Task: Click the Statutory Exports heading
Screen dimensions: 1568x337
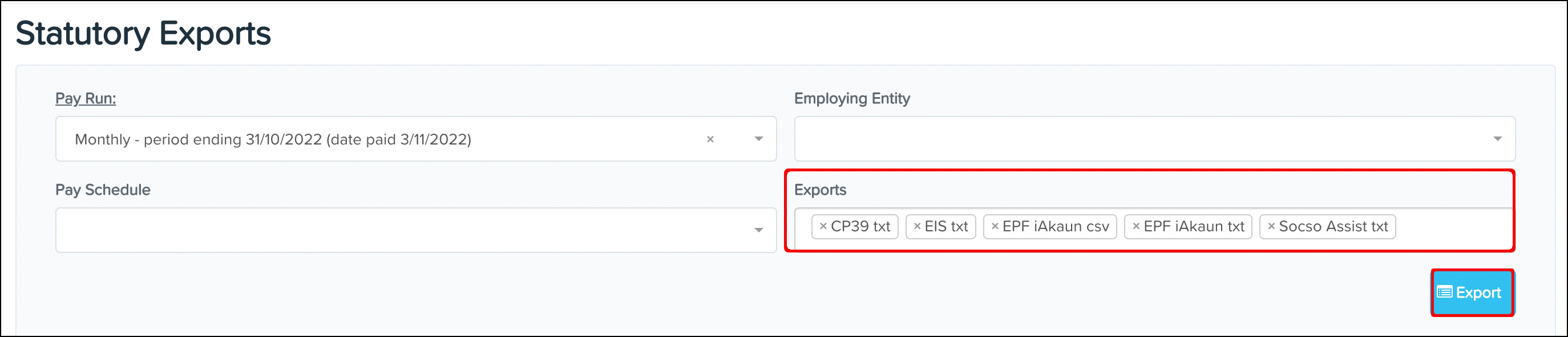Action: pos(143,34)
